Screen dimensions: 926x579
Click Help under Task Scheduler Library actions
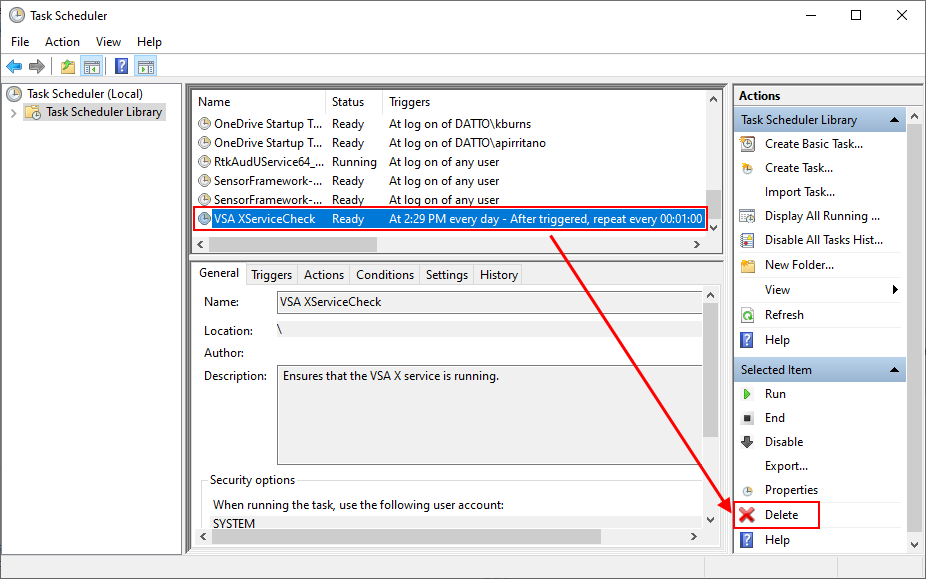coord(777,340)
